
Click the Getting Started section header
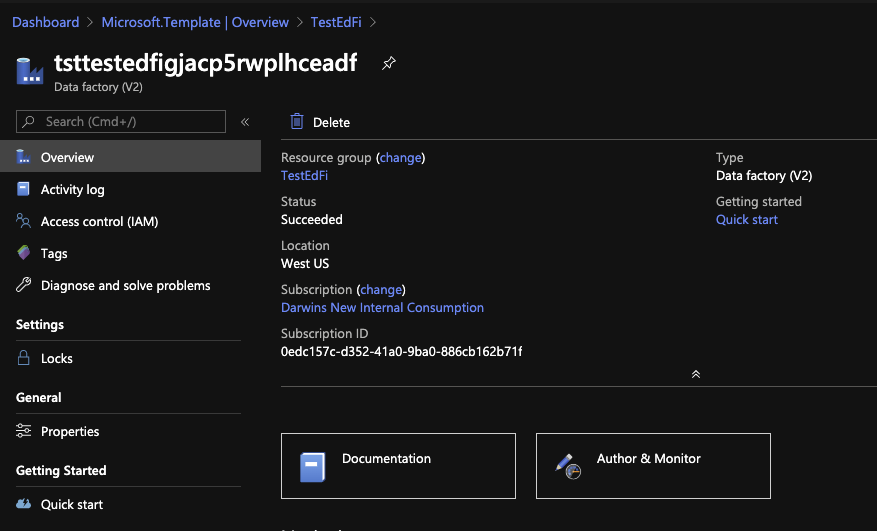[x=61, y=471]
